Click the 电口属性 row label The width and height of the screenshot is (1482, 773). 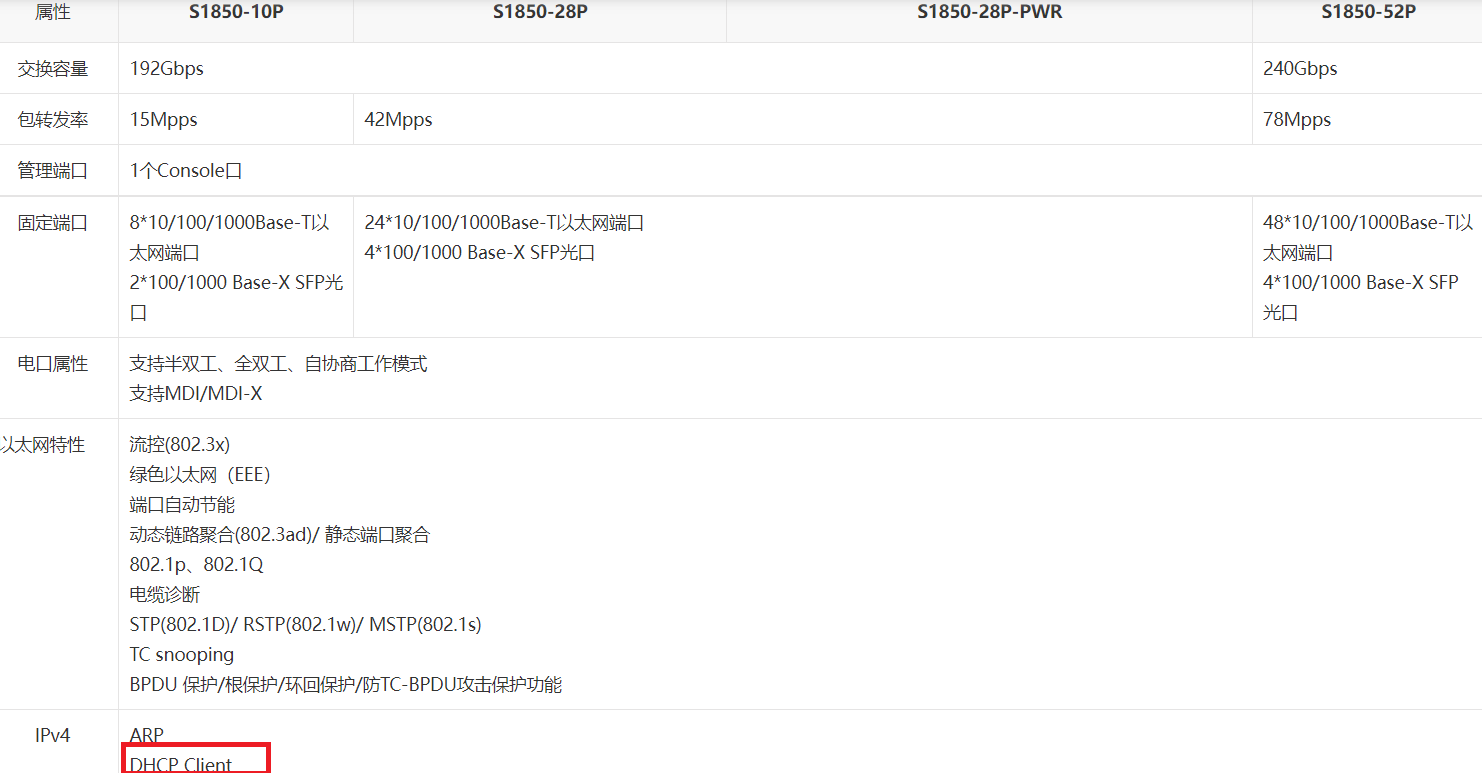click(x=53, y=364)
